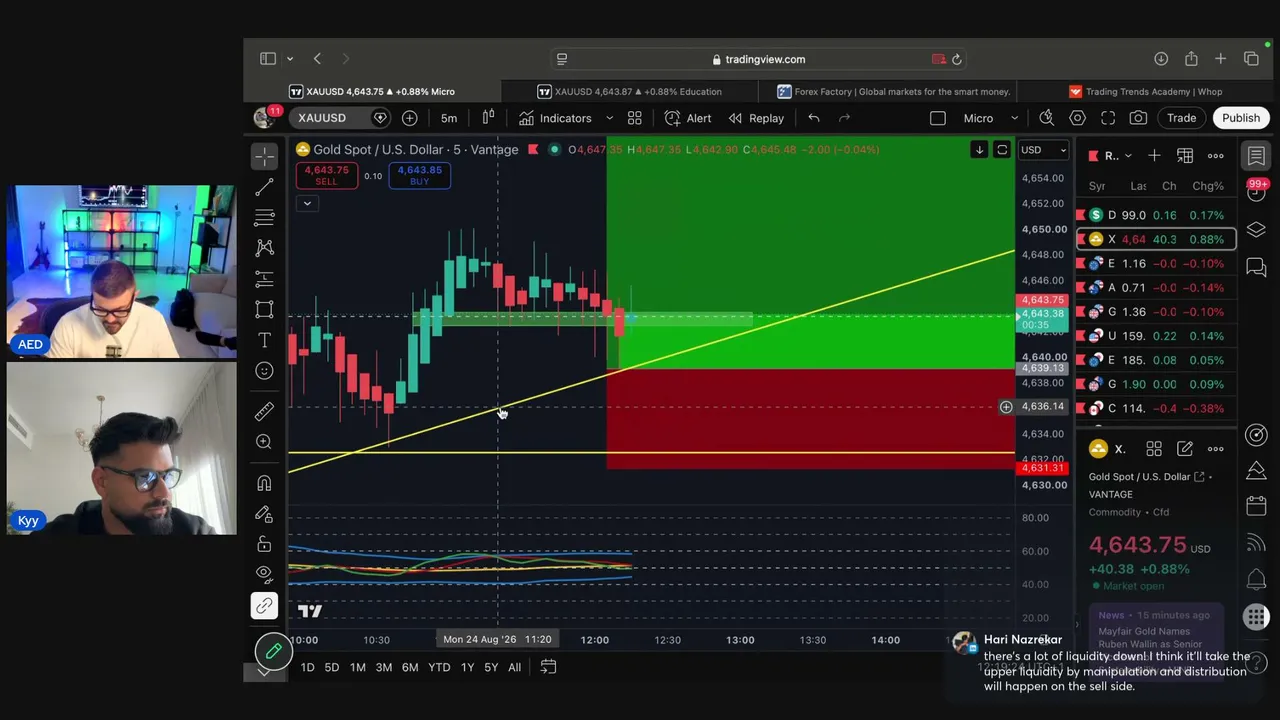This screenshot has height=720, width=1280.
Task: Open the object tree layers icon
Action: click(1256, 229)
